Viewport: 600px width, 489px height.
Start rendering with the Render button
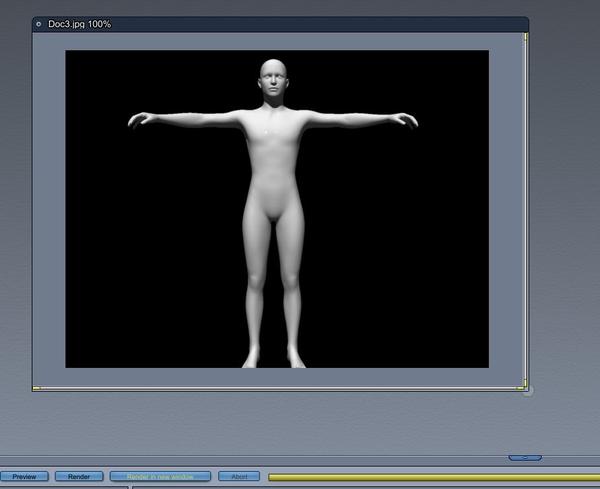pos(79,476)
